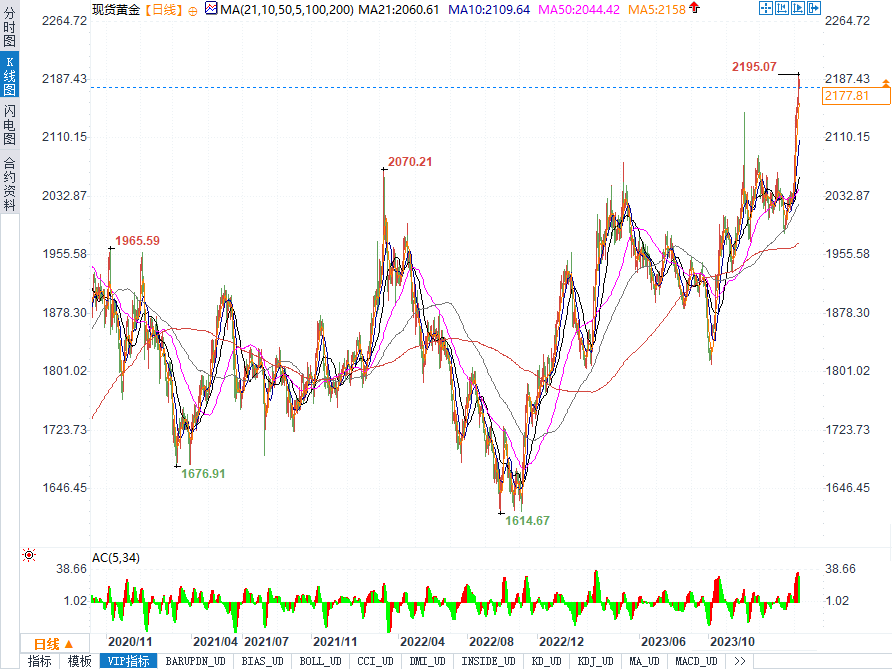
Task: Apply the BOLL_UD indicator
Action: coord(320,661)
